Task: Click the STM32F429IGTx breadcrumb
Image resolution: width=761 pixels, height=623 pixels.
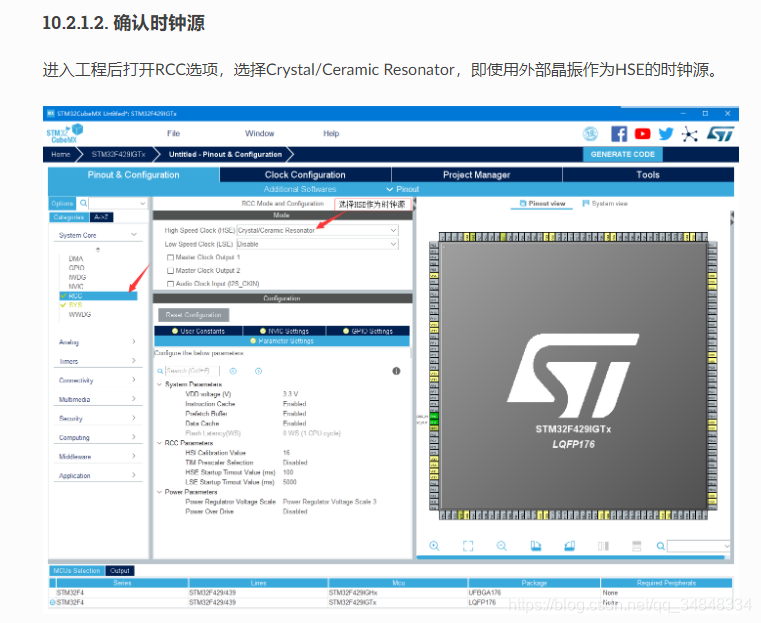Action: tap(118, 154)
